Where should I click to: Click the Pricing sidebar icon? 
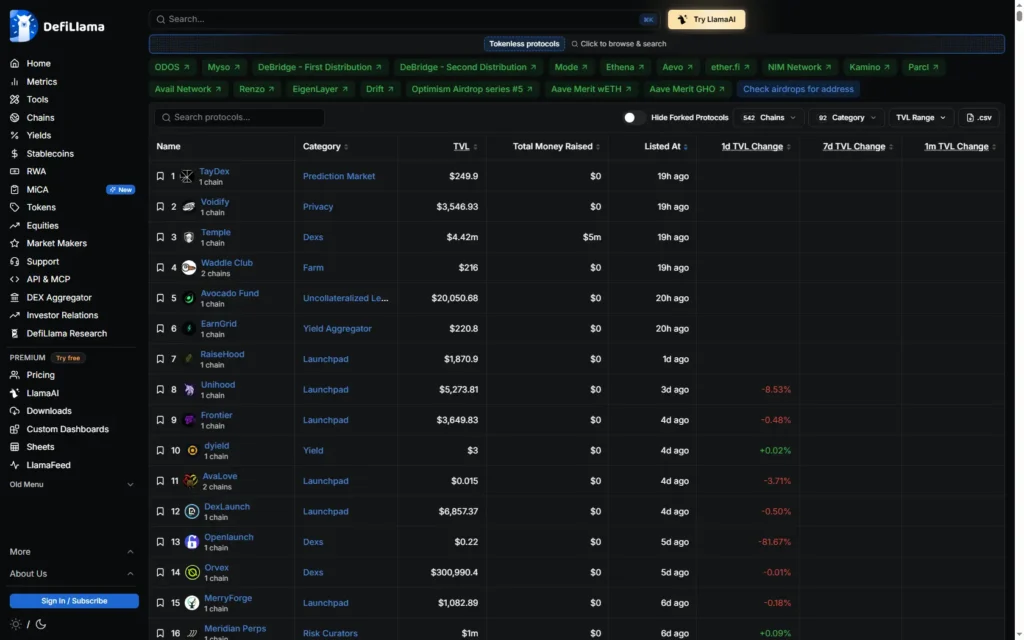(x=14, y=375)
